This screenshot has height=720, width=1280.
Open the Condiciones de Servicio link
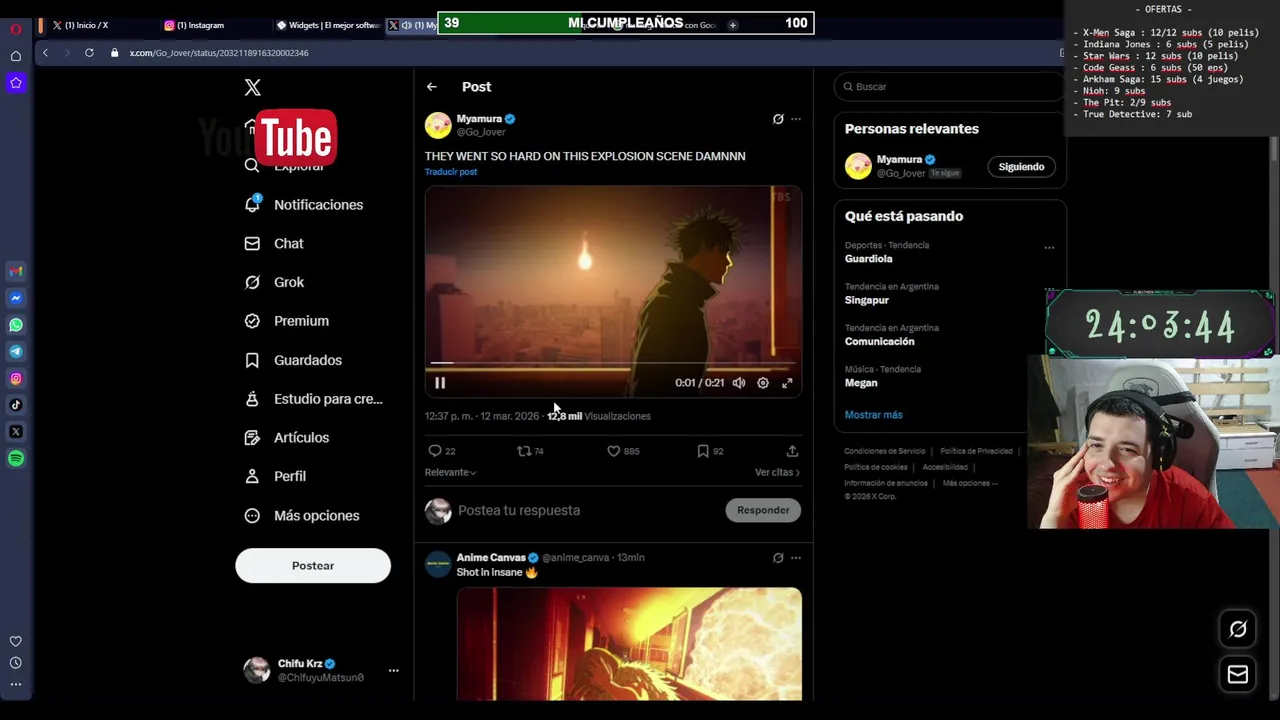click(885, 452)
